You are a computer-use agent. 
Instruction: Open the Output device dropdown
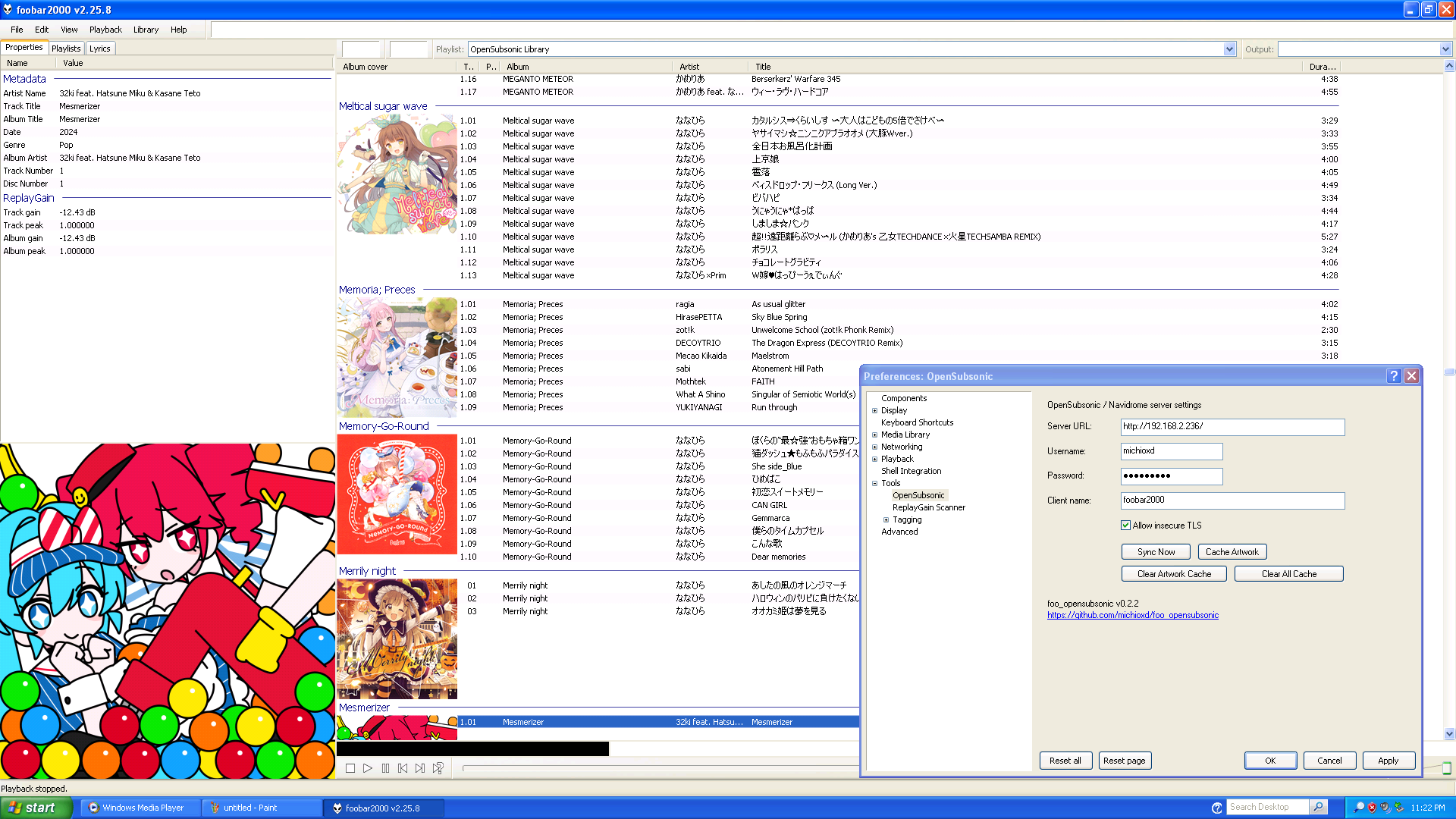click(1445, 49)
